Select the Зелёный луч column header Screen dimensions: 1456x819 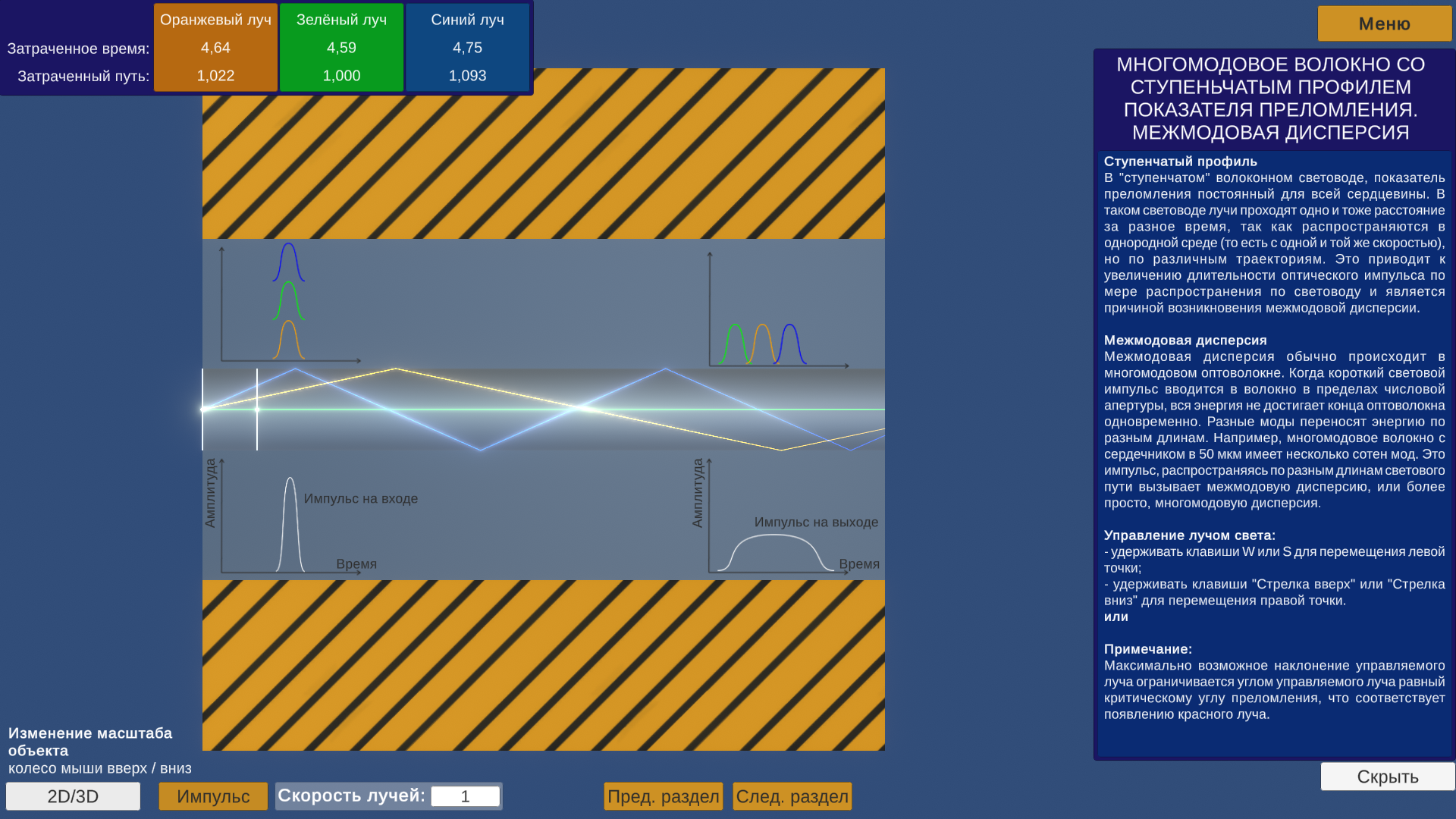(341, 20)
